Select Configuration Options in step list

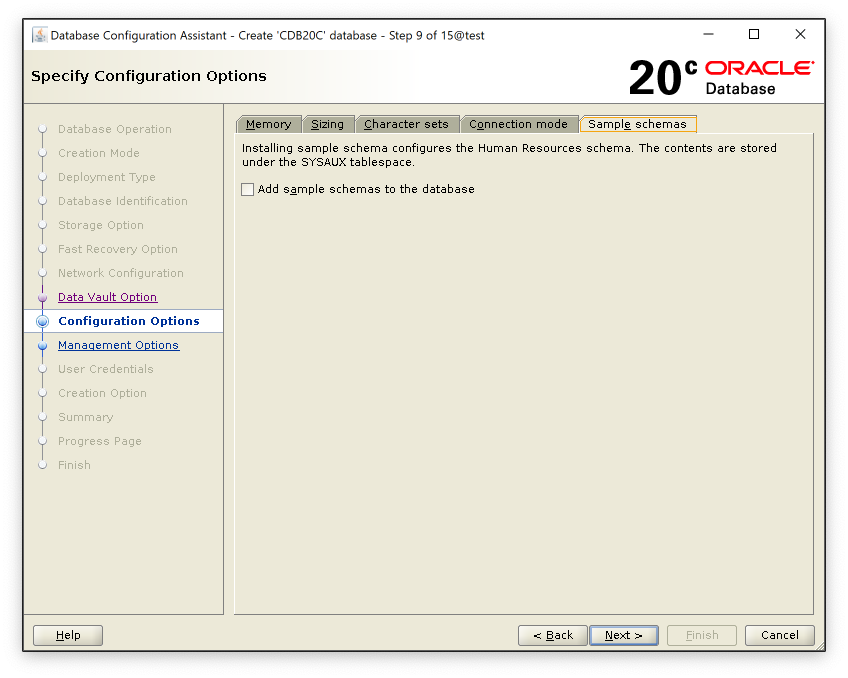[x=128, y=321]
